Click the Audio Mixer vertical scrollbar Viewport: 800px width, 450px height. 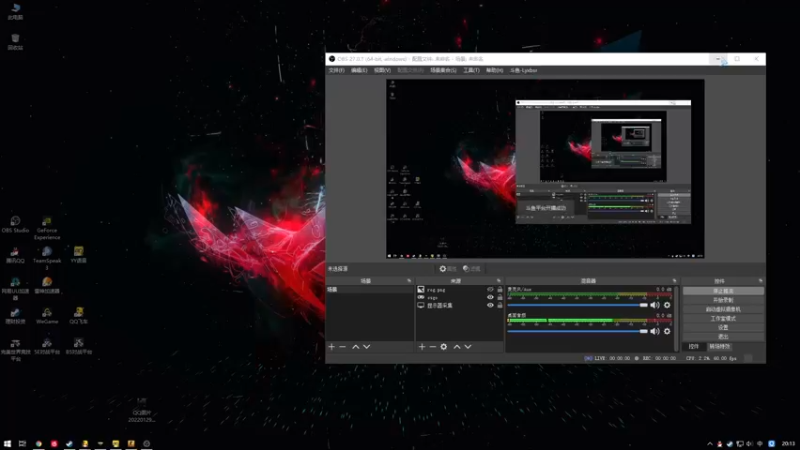tap(677, 318)
